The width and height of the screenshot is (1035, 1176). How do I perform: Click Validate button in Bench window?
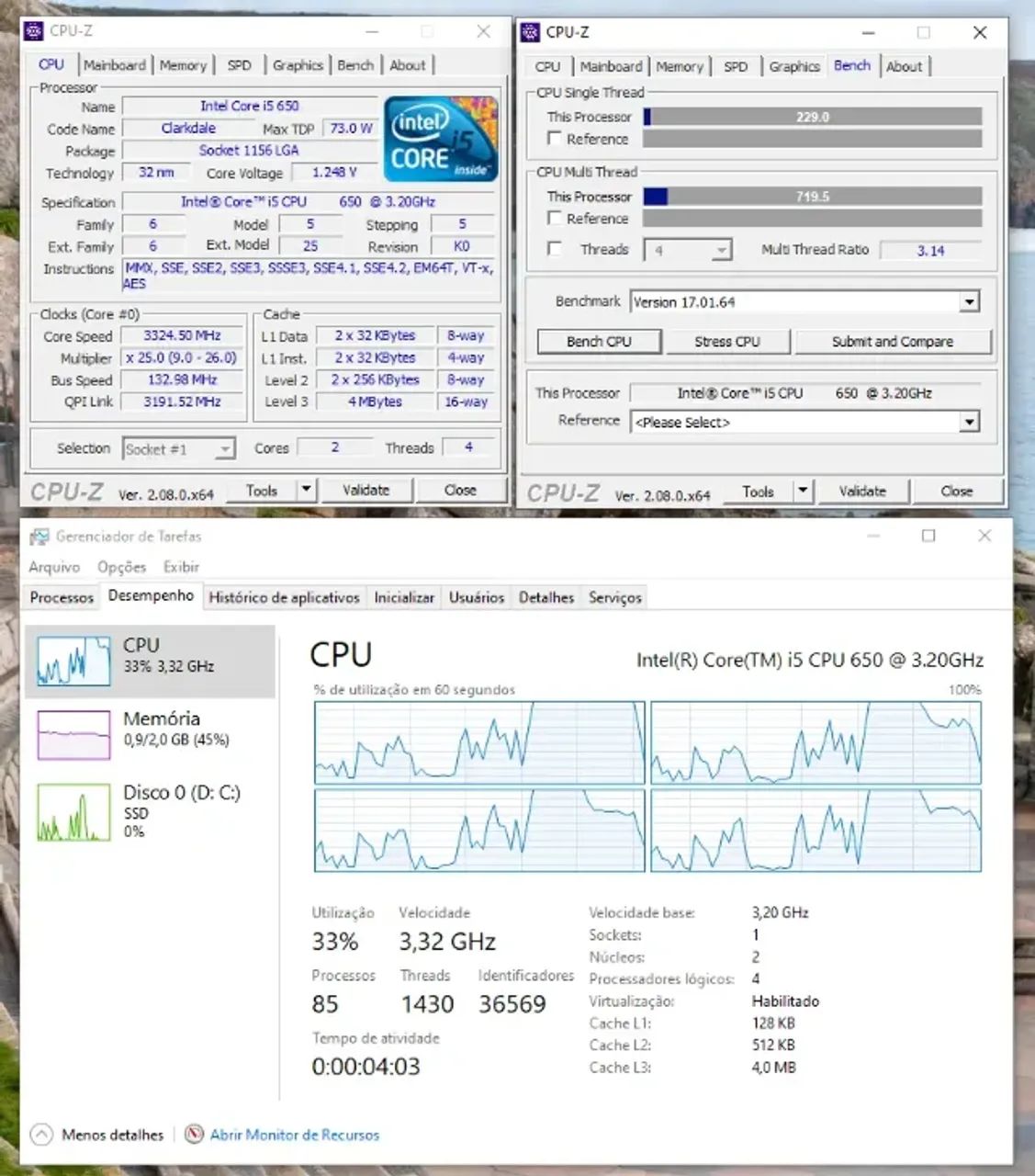tap(862, 492)
